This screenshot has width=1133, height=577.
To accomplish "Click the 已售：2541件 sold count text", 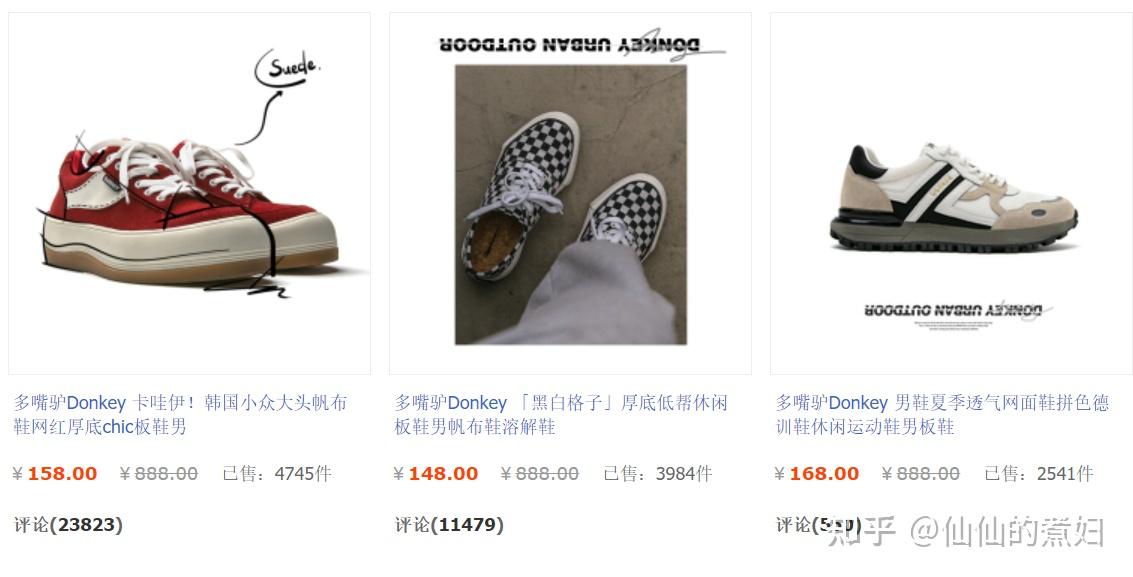I will coord(1039,474).
